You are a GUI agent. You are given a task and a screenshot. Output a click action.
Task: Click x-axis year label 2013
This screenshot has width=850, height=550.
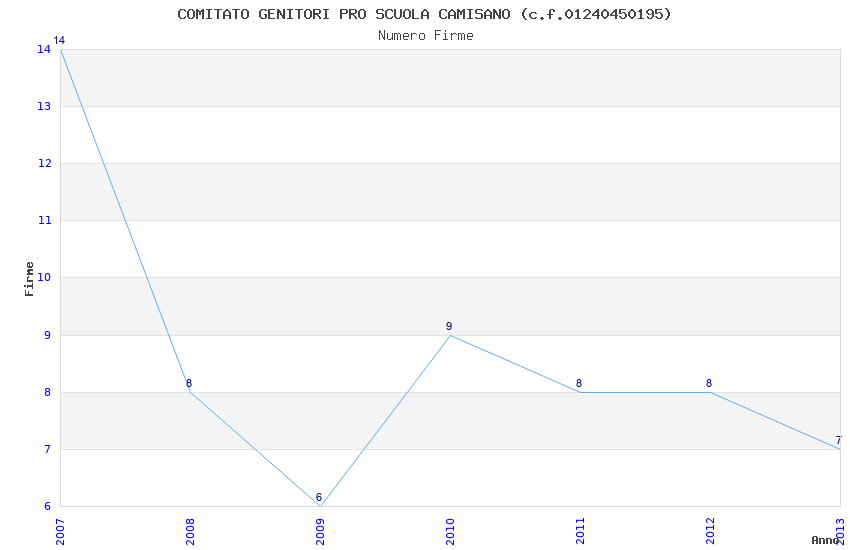(x=841, y=532)
